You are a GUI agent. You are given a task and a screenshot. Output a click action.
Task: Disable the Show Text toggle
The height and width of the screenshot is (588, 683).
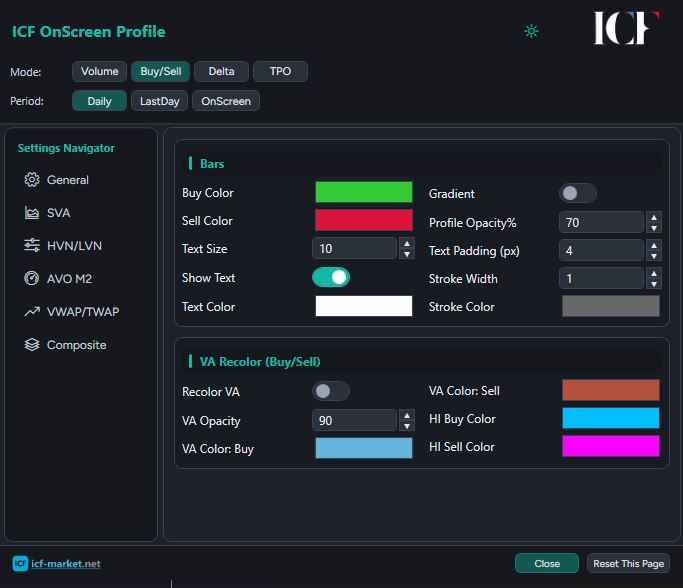tap(331, 277)
